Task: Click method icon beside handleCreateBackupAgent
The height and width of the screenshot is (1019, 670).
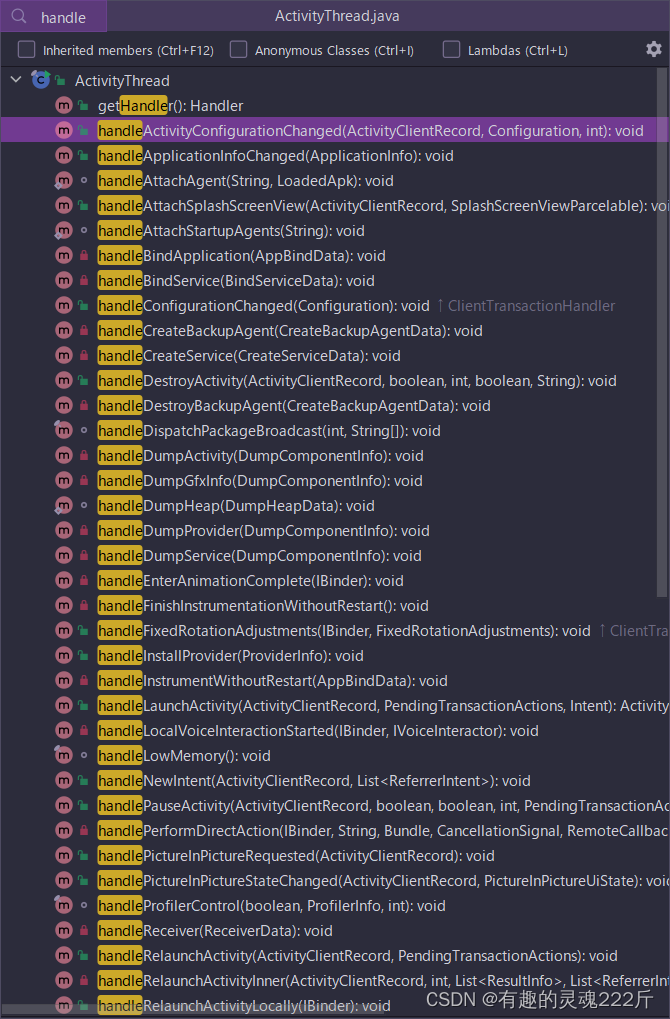Action: click(64, 331)
